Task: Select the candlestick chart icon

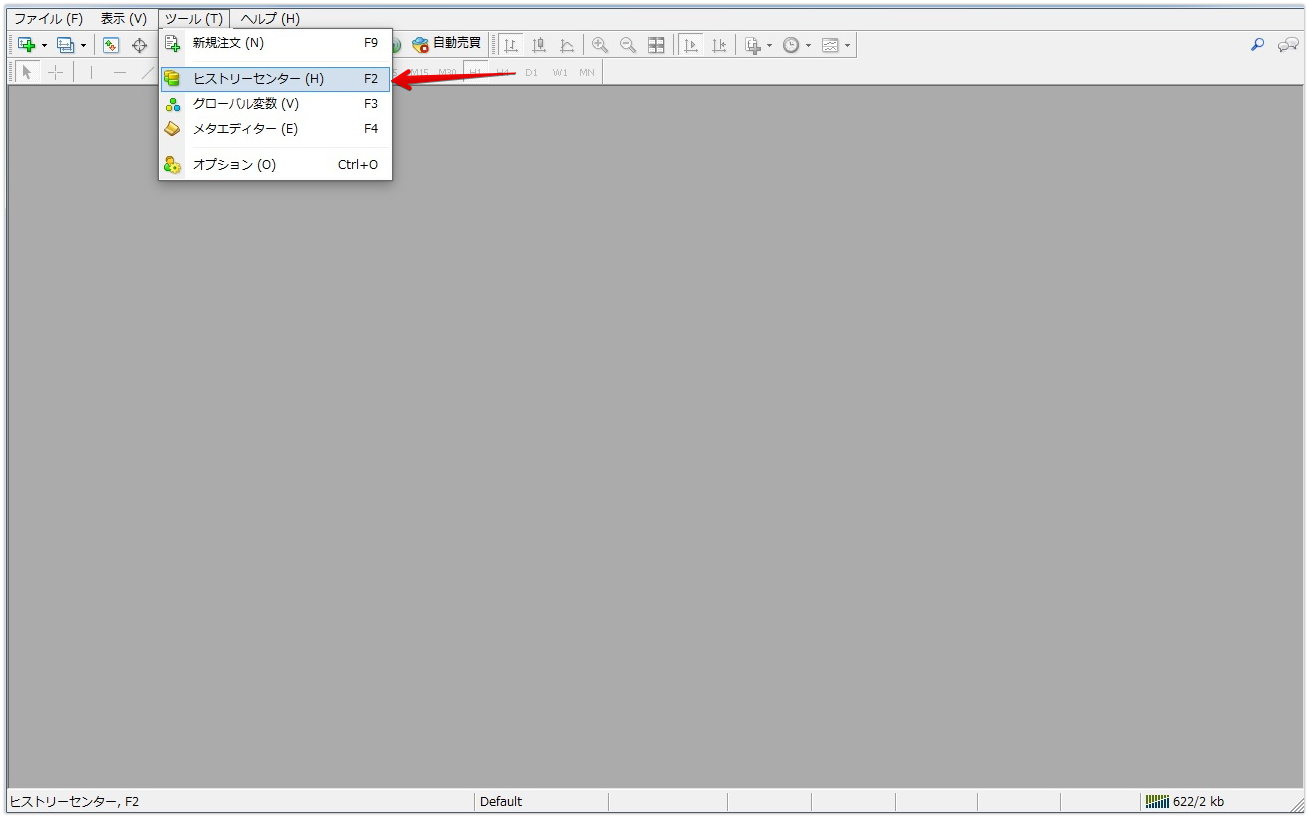Action: click(539, 45)
